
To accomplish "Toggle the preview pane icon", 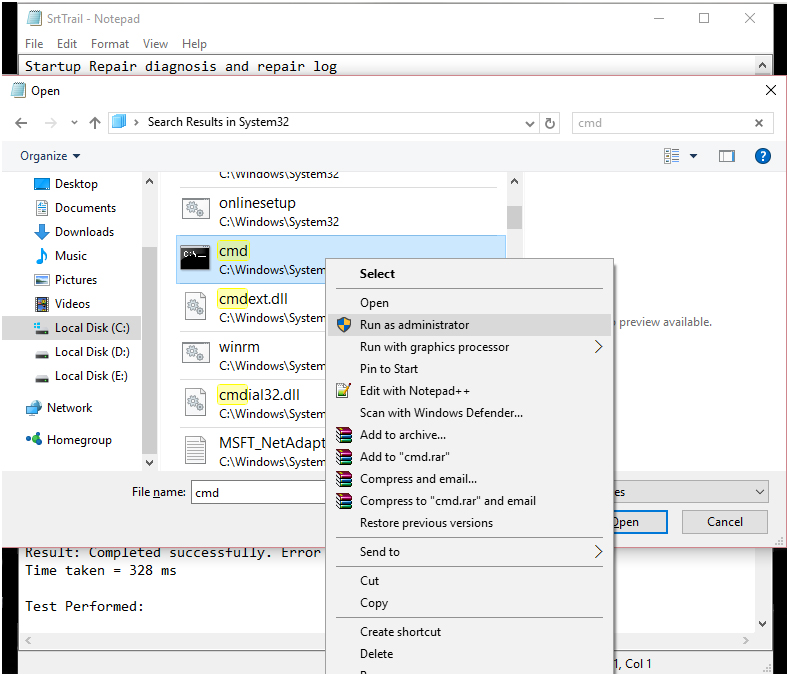I will tap(727, 156).
